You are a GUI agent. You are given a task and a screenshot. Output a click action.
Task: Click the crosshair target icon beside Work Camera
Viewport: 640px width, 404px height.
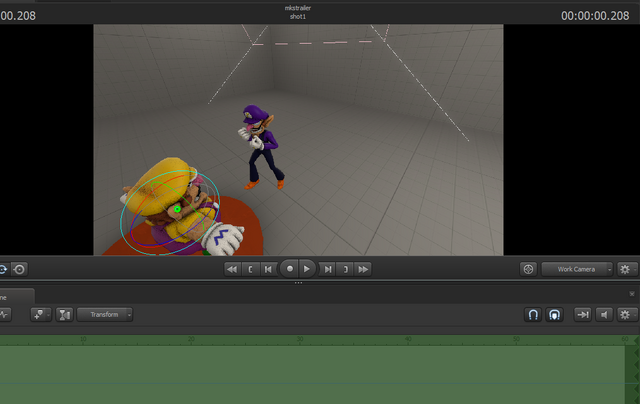coord(528,269)
